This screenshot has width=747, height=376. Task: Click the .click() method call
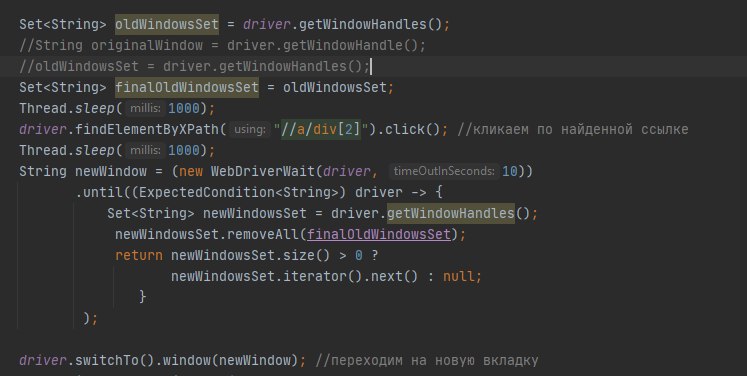(409, 129)
